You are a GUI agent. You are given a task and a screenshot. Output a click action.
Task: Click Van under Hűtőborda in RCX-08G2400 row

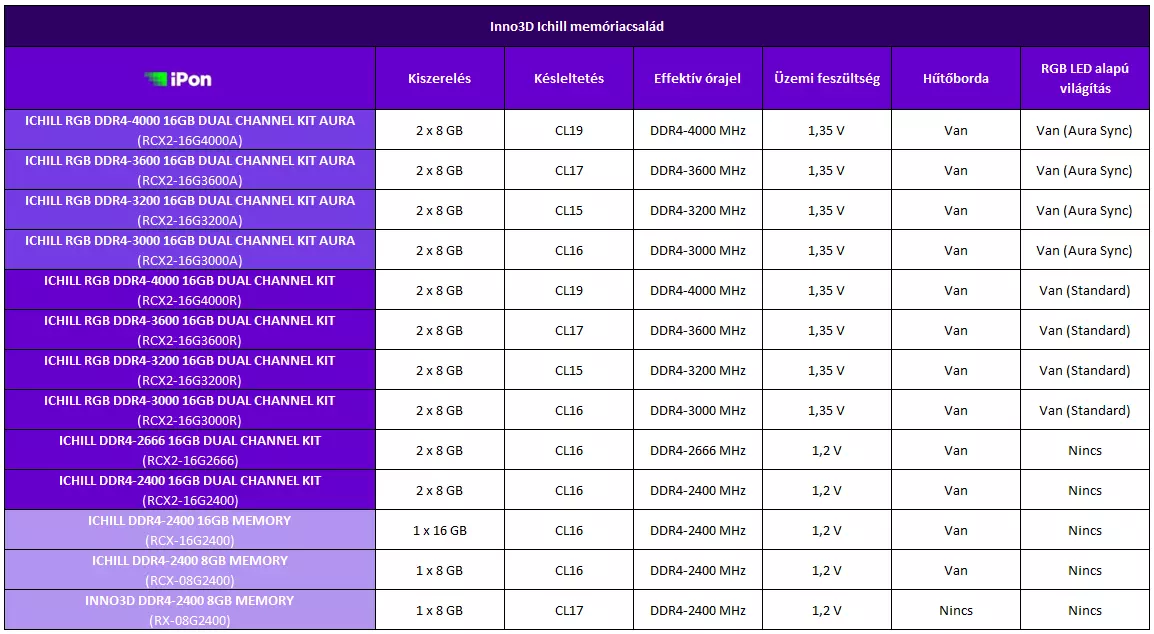point(956,570)
